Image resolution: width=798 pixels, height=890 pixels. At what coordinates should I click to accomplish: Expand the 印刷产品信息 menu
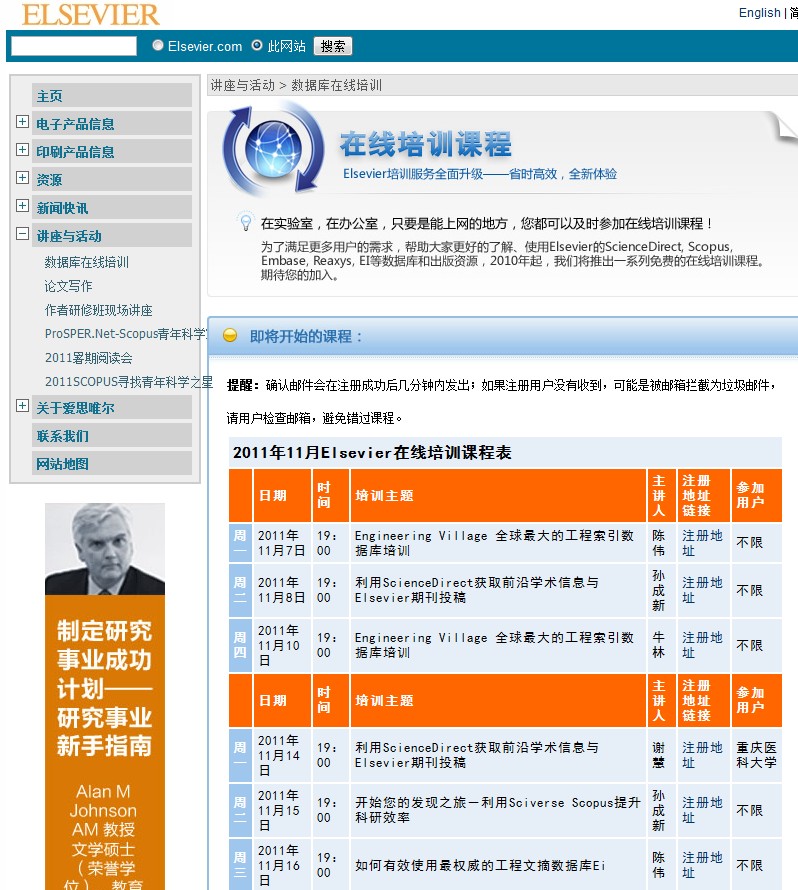[22, 149]
